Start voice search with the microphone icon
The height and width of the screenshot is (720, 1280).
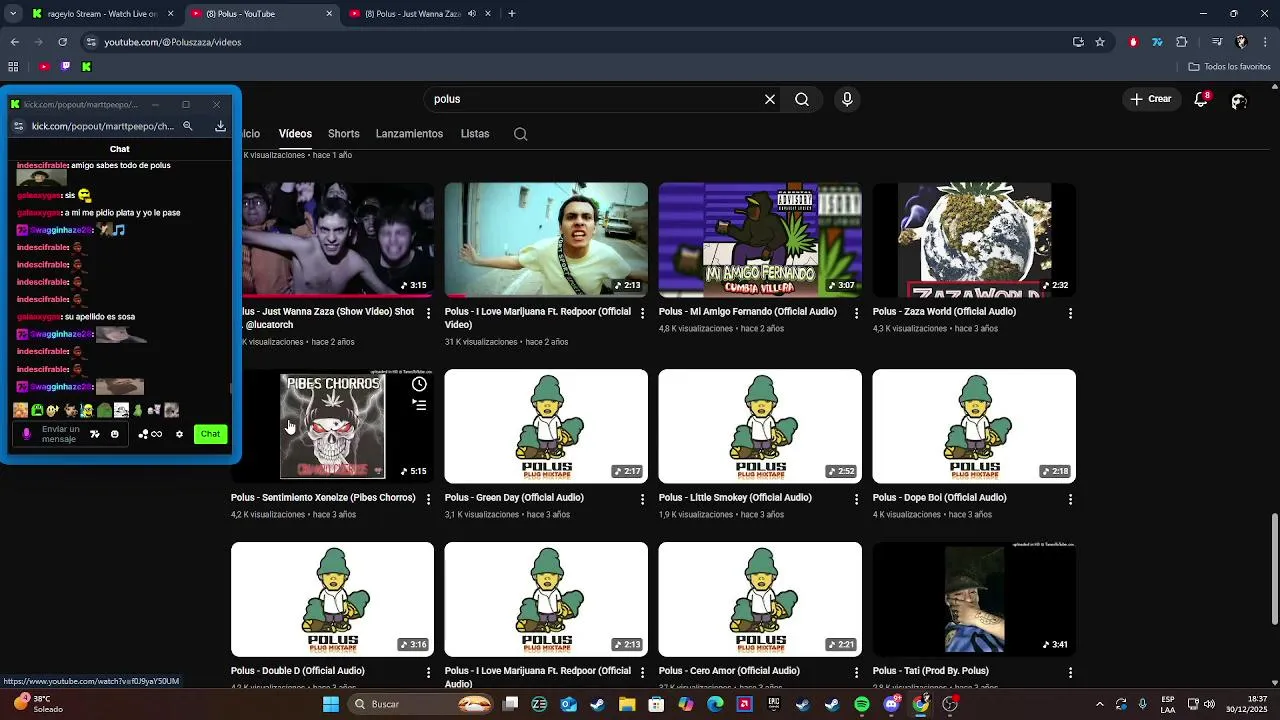tap(847, 99)
